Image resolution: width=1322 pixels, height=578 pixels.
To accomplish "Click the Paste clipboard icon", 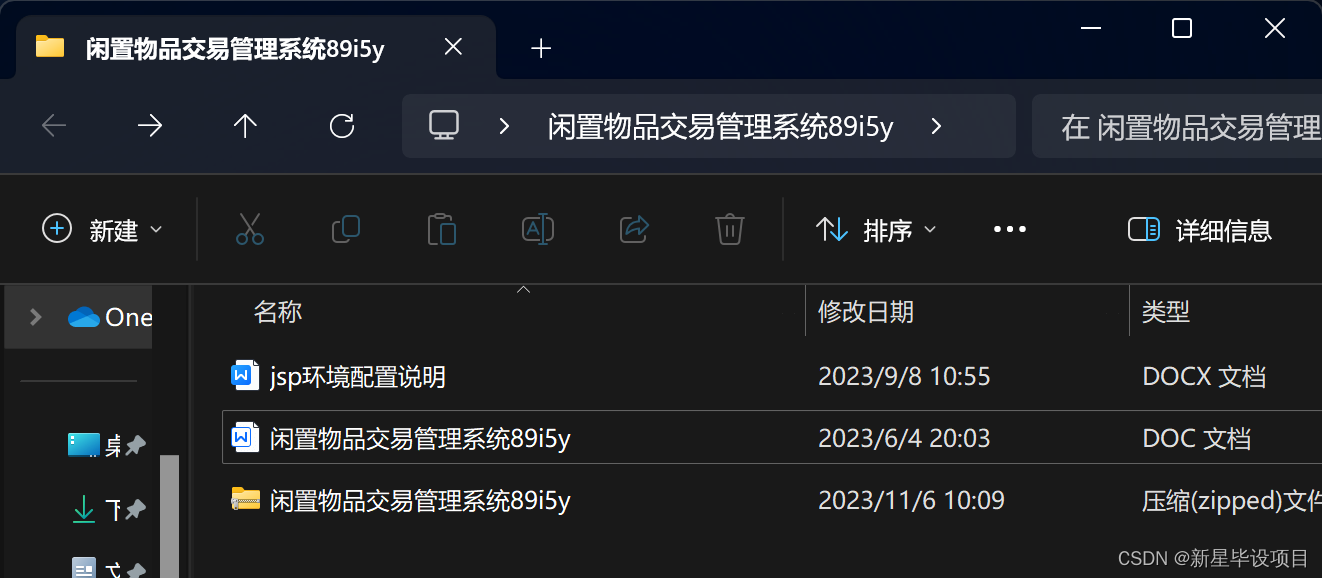I will click(x=441, y=230).
